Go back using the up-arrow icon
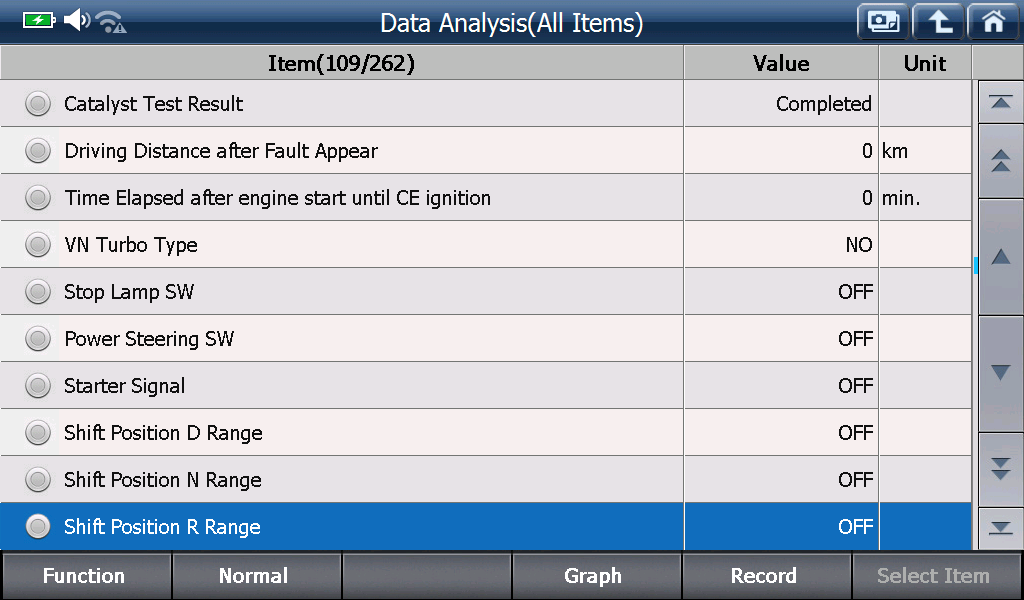 coord(938,22)
